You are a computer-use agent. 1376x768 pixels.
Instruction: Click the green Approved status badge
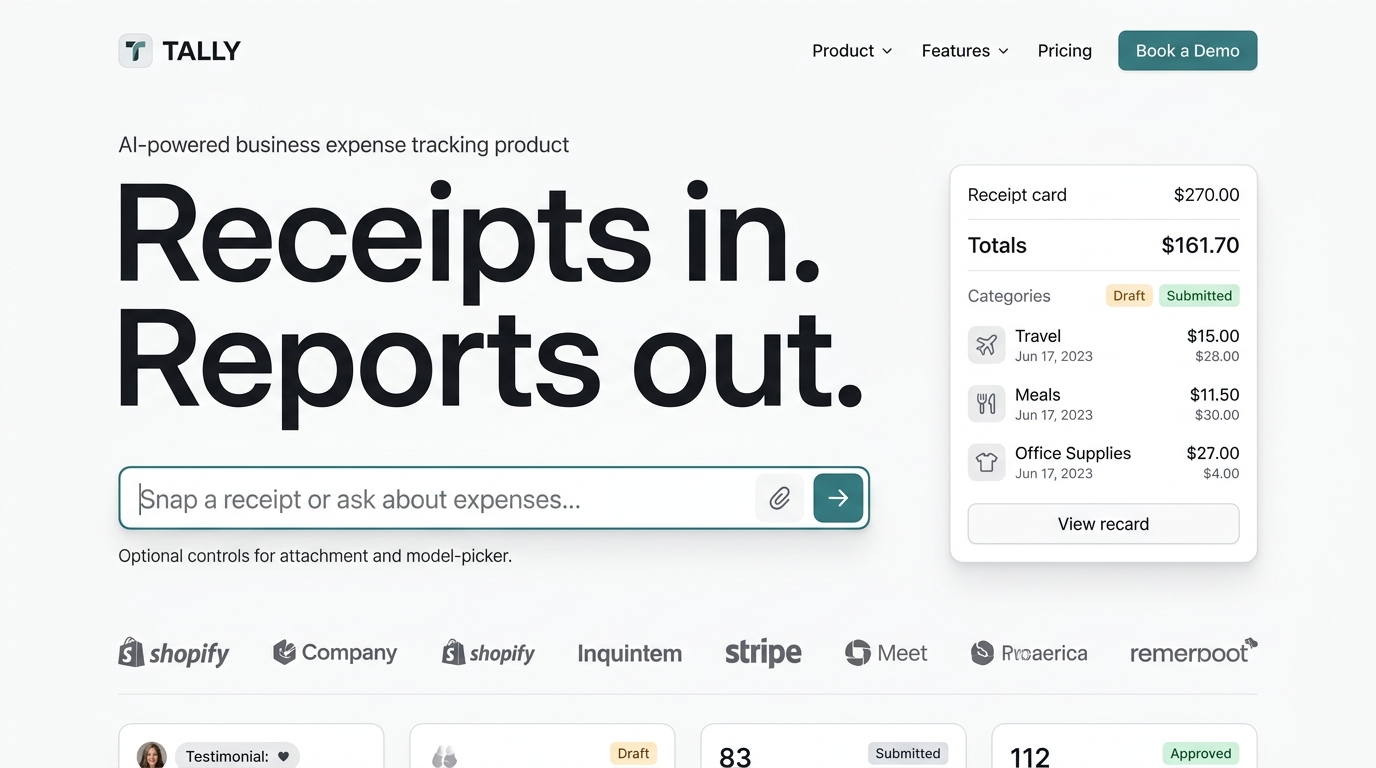pyautogui.click(x=1200, y=754)
